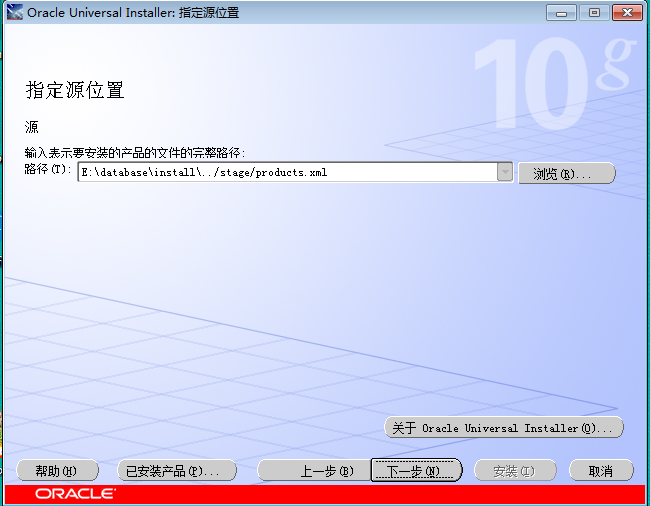This screenshot has height=506, width=650.
Task: Open the path dropdown arrow
Action: 504,172
